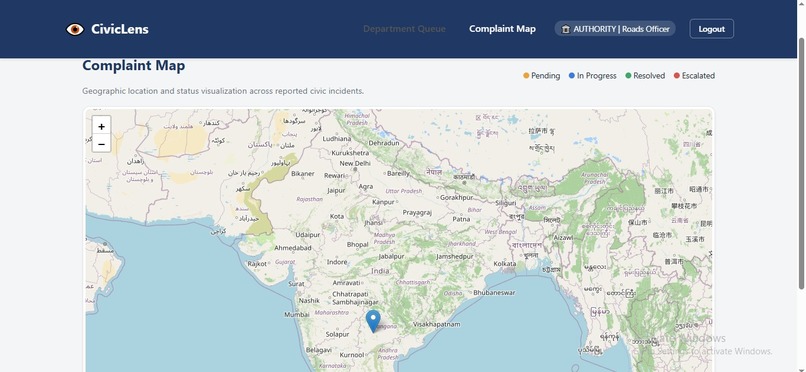Click the In Progress legend label
806x372 pixels.
pos(596,76)
